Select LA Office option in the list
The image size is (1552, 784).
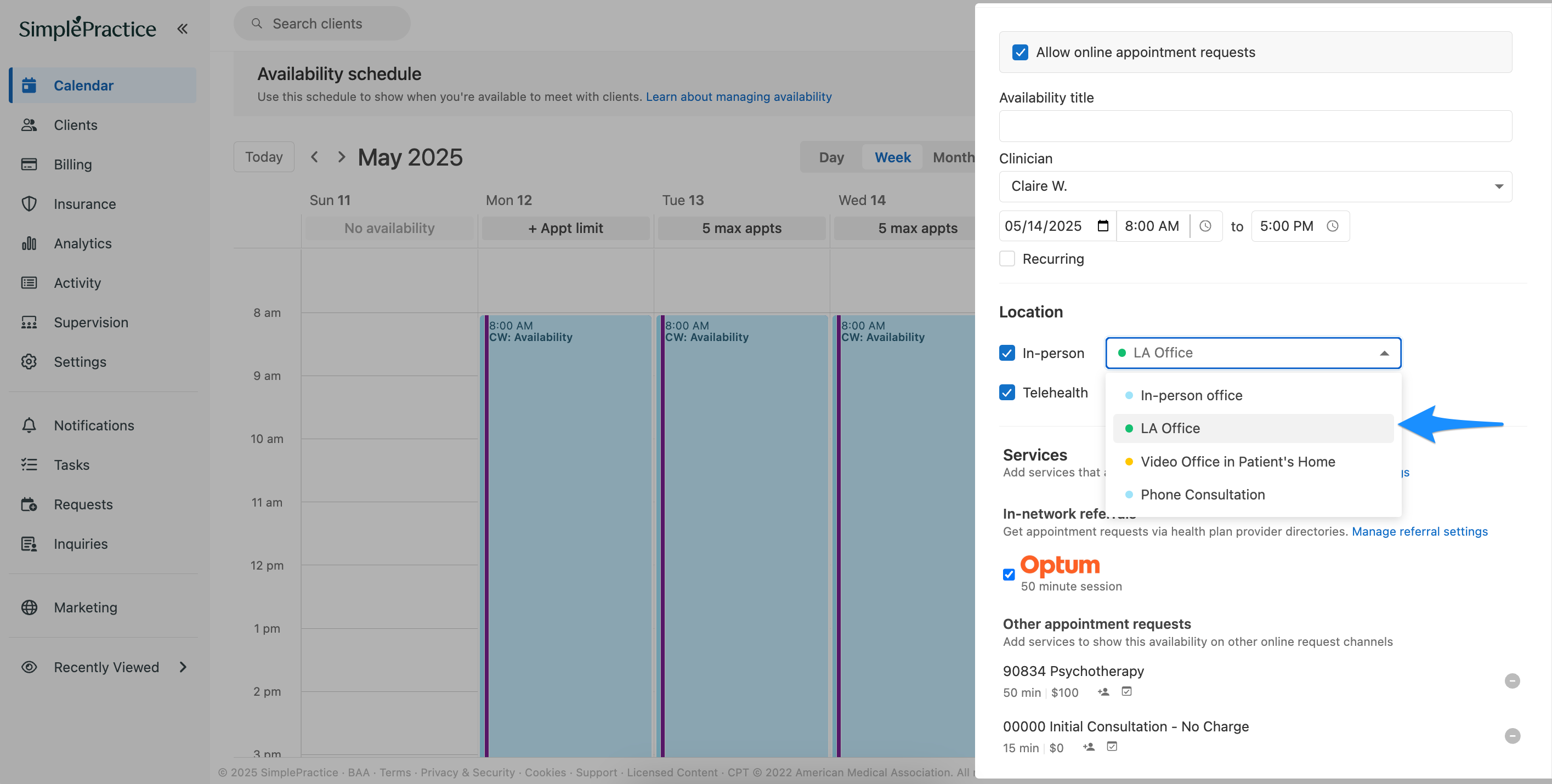click(x=1253, y=428)
